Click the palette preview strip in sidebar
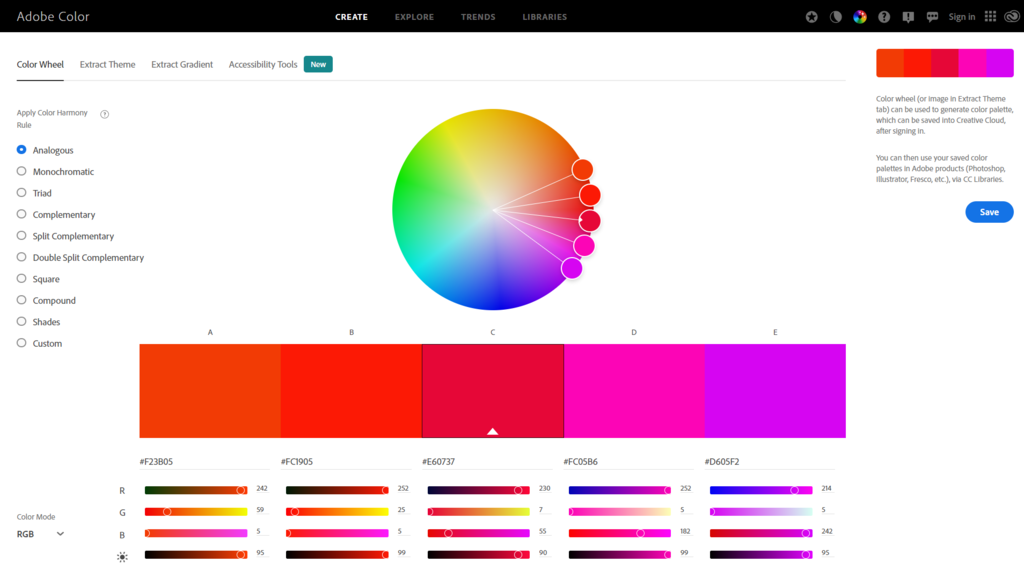Viewport: 1024px width, 570px height. [x=945, y=63]
